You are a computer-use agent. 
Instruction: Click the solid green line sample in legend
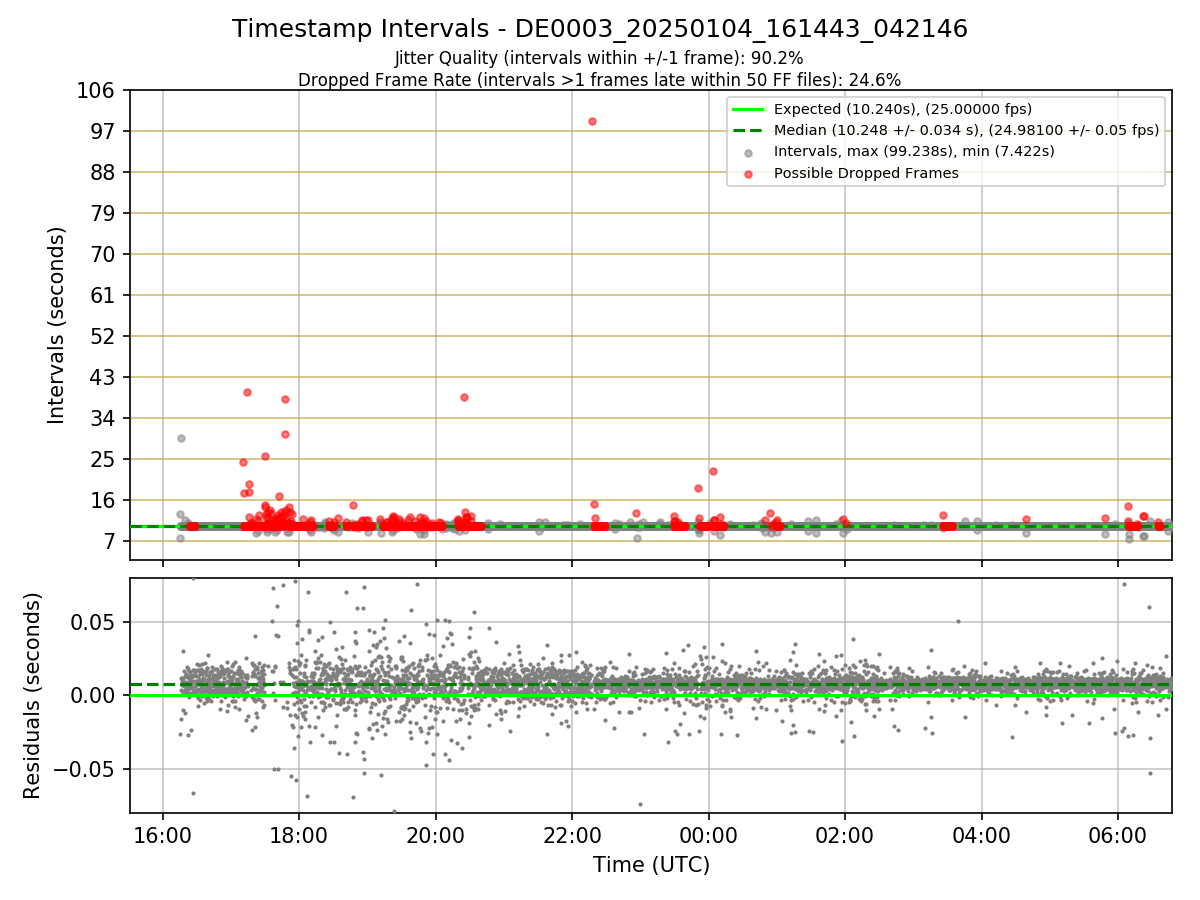tap(749, 109)
